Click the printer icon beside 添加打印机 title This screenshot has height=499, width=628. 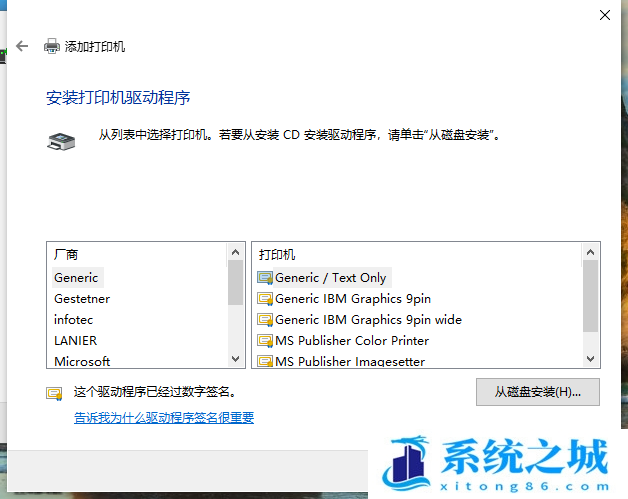point(52,46)
